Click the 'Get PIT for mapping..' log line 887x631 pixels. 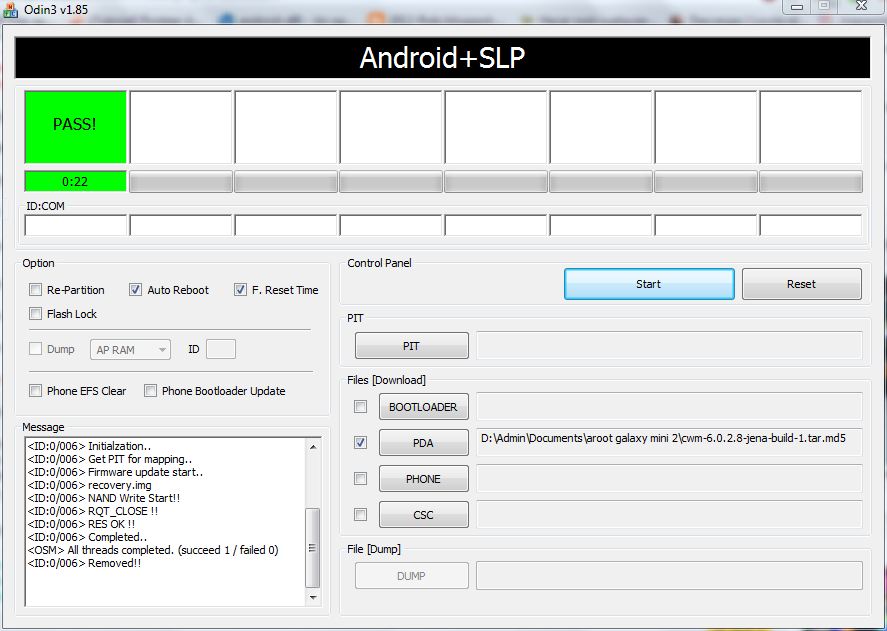pyautogui.click(x=110, y=459)
